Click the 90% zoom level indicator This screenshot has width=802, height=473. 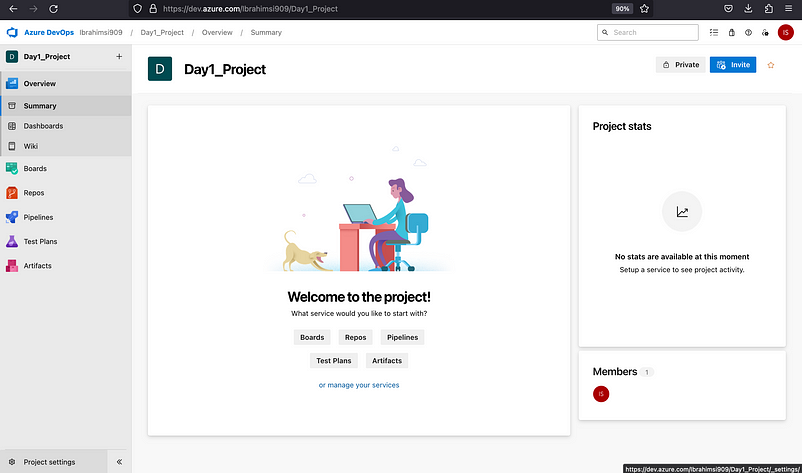tap(622, 9)
